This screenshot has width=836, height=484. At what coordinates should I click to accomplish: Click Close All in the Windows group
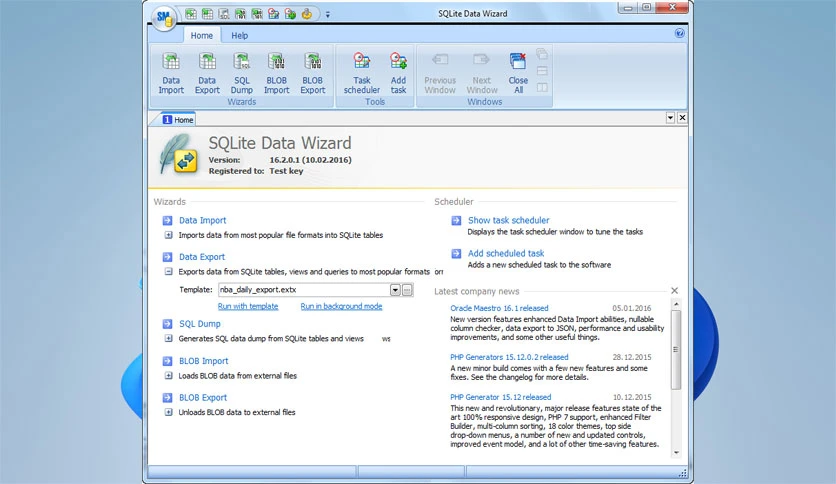518,74
